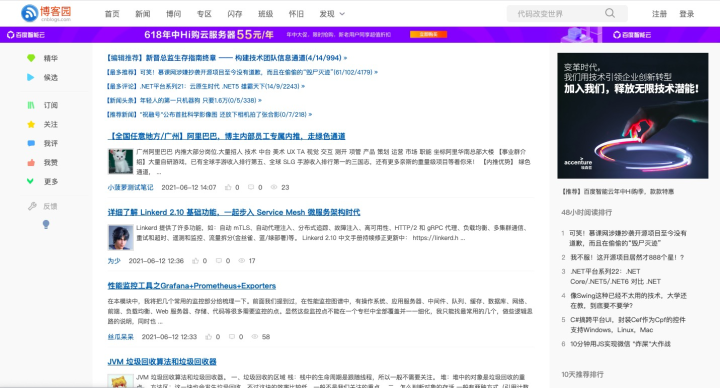Image resolution: width=720 pixels, height=388 pixels.
Task: Open ranking item 我不服！这开源项目居然才888个星
Action: coord(627,257)
